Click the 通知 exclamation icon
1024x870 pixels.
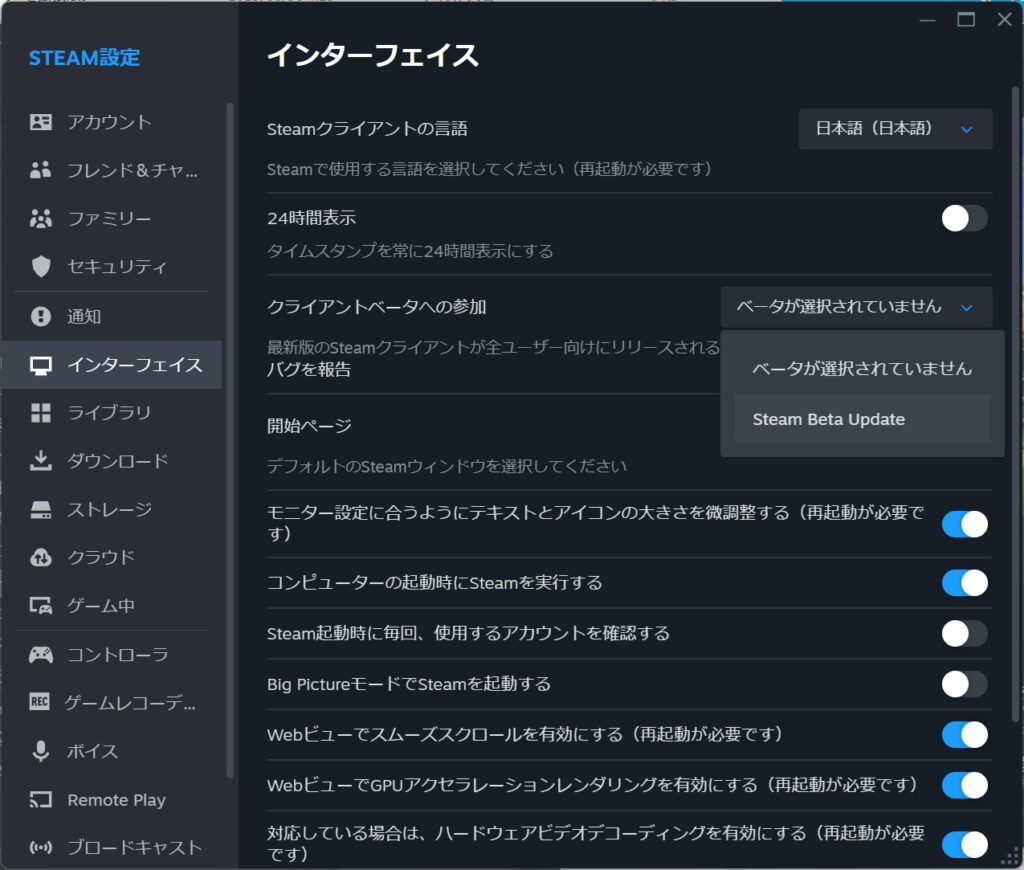click(x=40, y=317)
